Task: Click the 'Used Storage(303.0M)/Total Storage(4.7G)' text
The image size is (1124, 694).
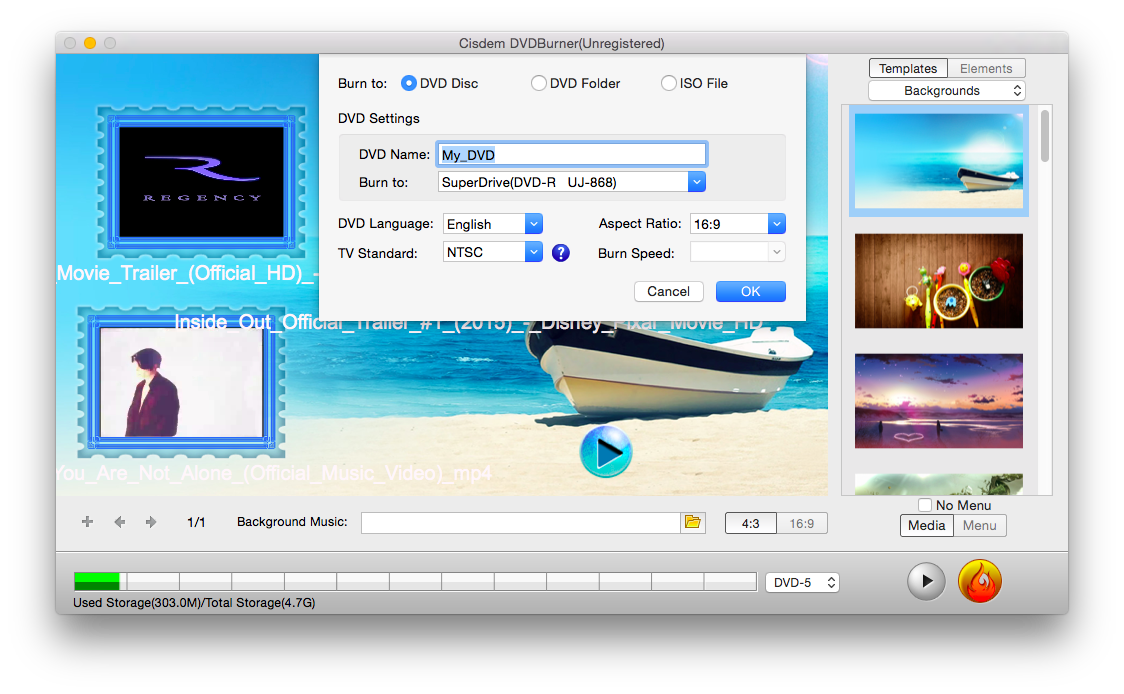Action: [x=194, y=603]
